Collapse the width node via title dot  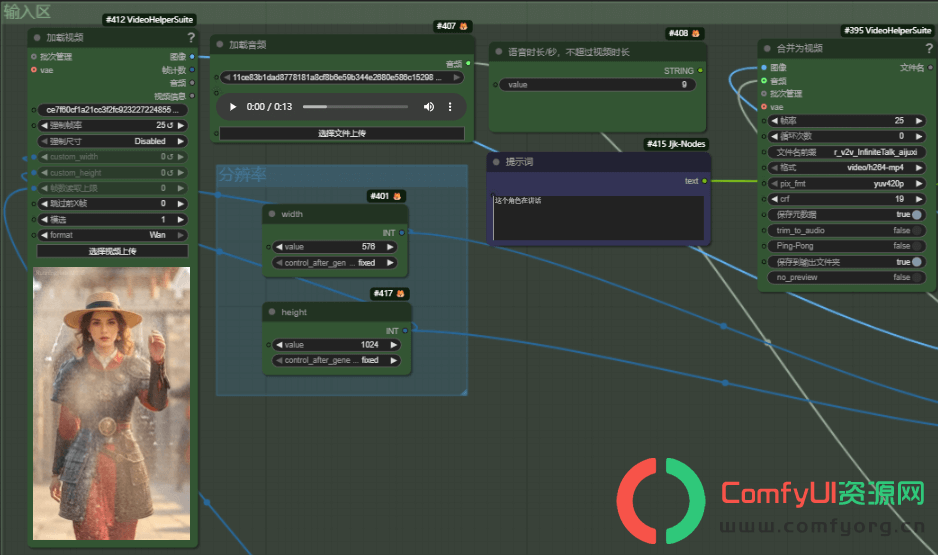272,214
